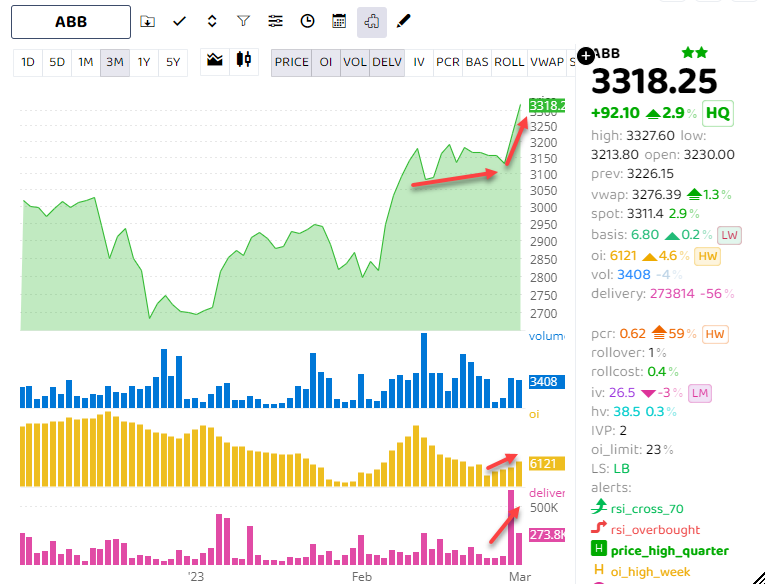Click the HQ badge

[x=718, y=113]
